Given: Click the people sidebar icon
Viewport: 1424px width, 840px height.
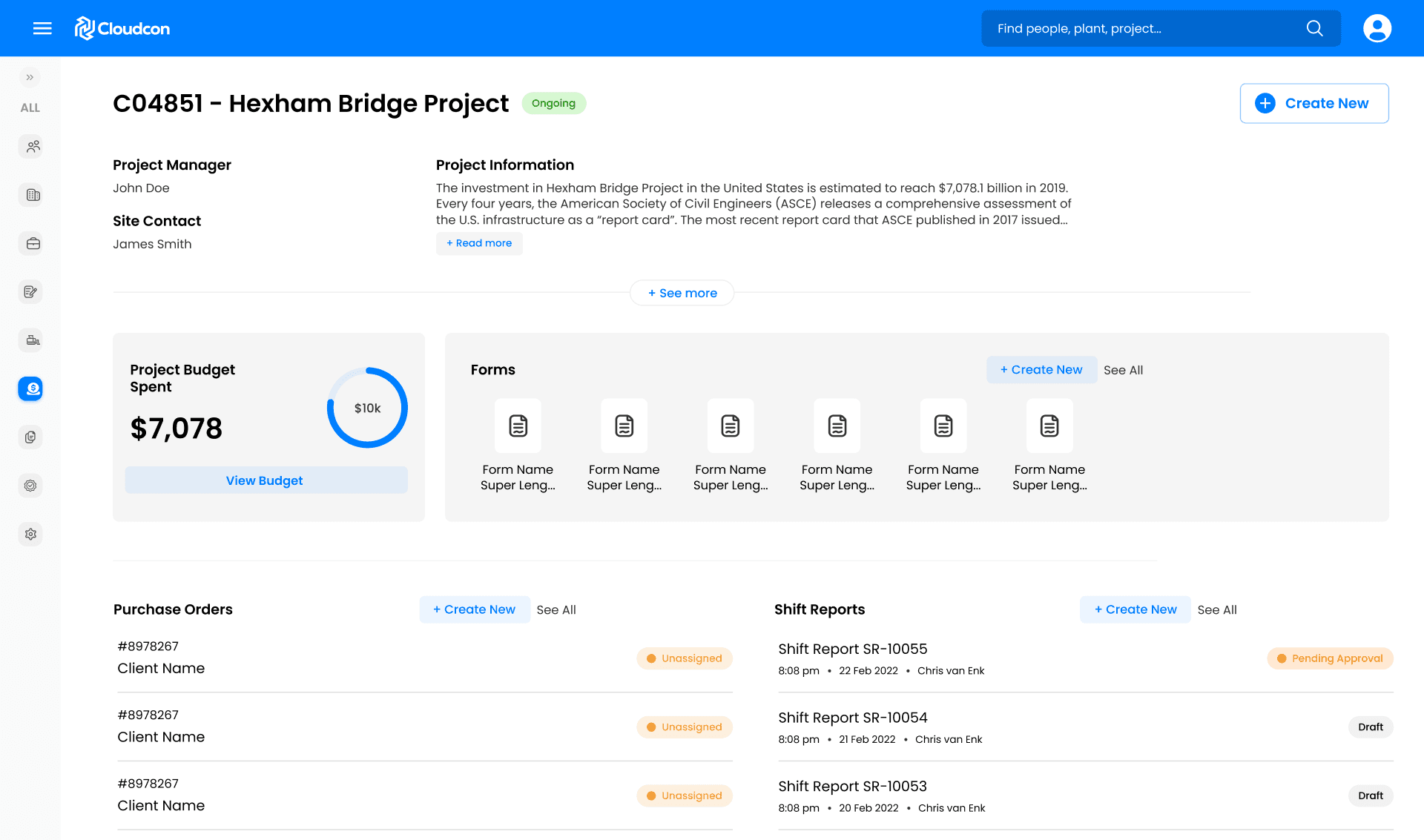Looking at the screenshot, I should [x=30, y=147].
